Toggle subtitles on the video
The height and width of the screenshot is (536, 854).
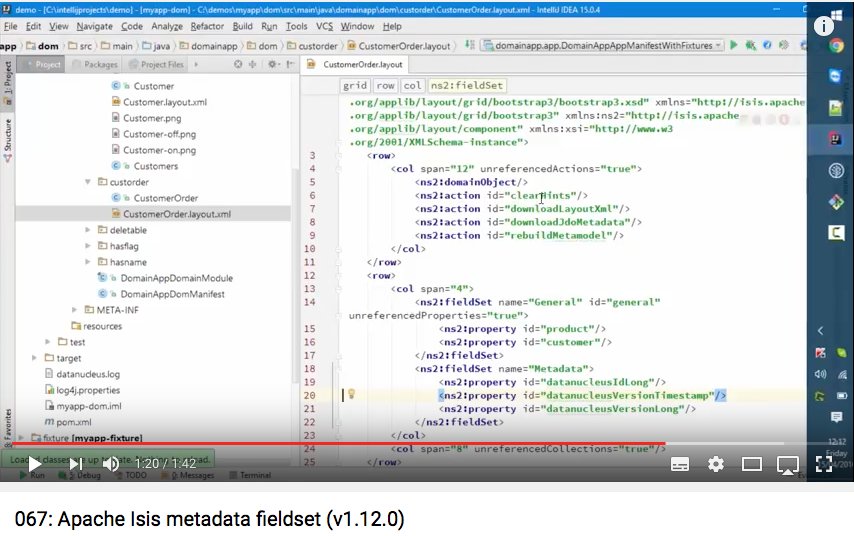pyautogui.click(x=680, y=464)
